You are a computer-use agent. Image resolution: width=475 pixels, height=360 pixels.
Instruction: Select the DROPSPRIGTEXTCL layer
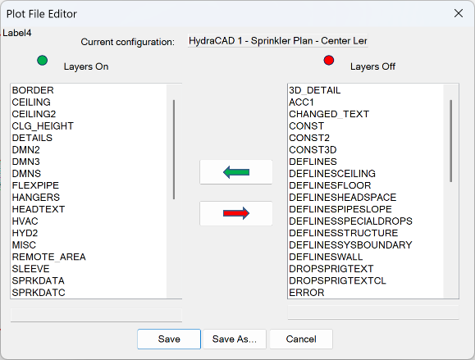coord(366,281)
